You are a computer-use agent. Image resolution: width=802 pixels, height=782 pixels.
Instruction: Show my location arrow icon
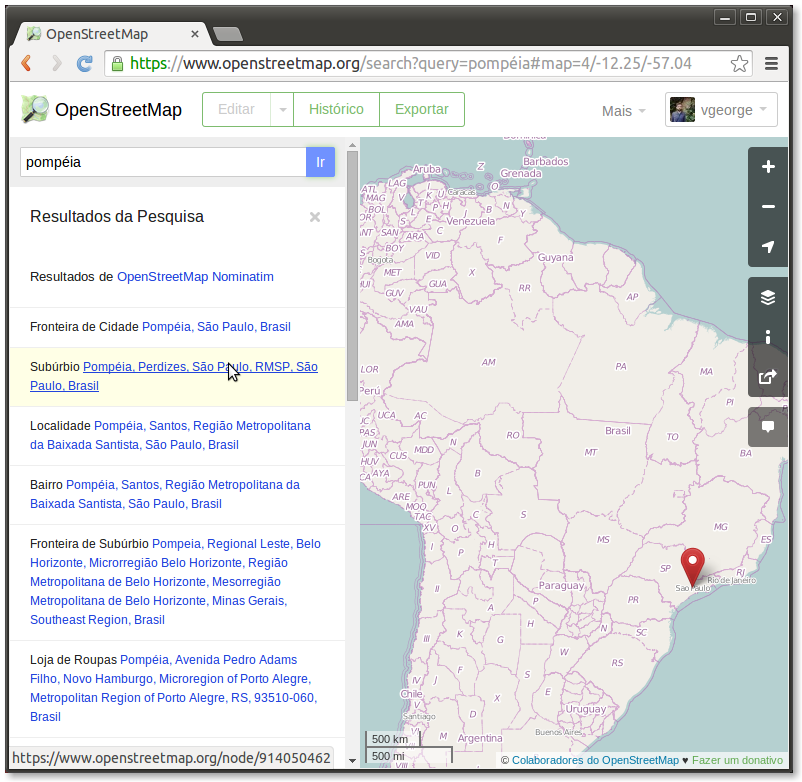coord(768,247)
